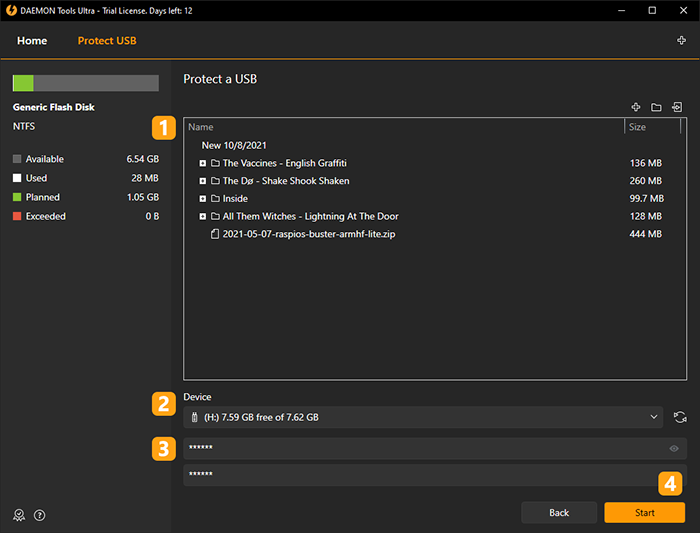Click the Exceeded red color swatch
Image resolution: width=700 pixels, height=533 pixels.
[x=17, y=216]
